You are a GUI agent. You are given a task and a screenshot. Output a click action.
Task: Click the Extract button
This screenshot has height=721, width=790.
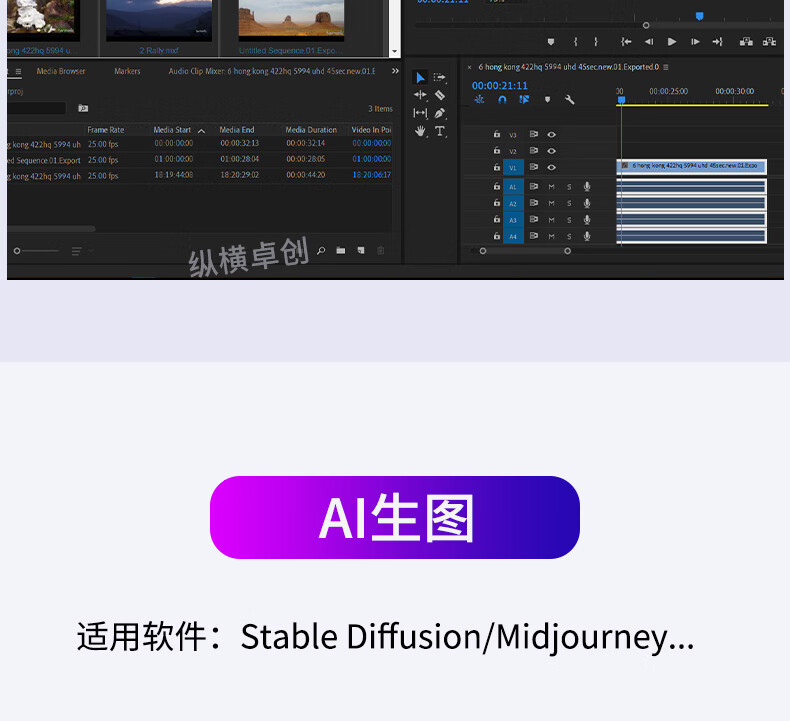(x=769, y=42)
